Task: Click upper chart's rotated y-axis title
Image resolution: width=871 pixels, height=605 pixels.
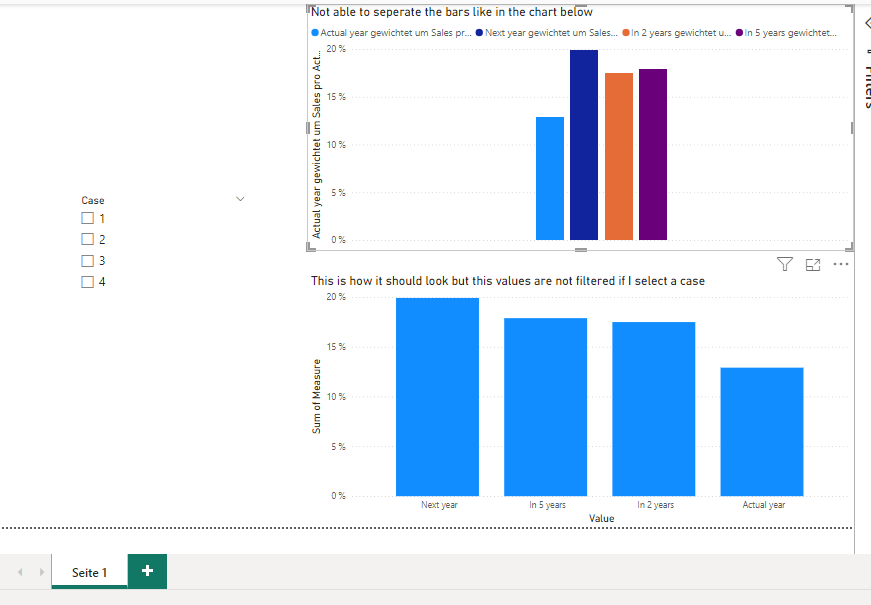Action: point(317,144)
